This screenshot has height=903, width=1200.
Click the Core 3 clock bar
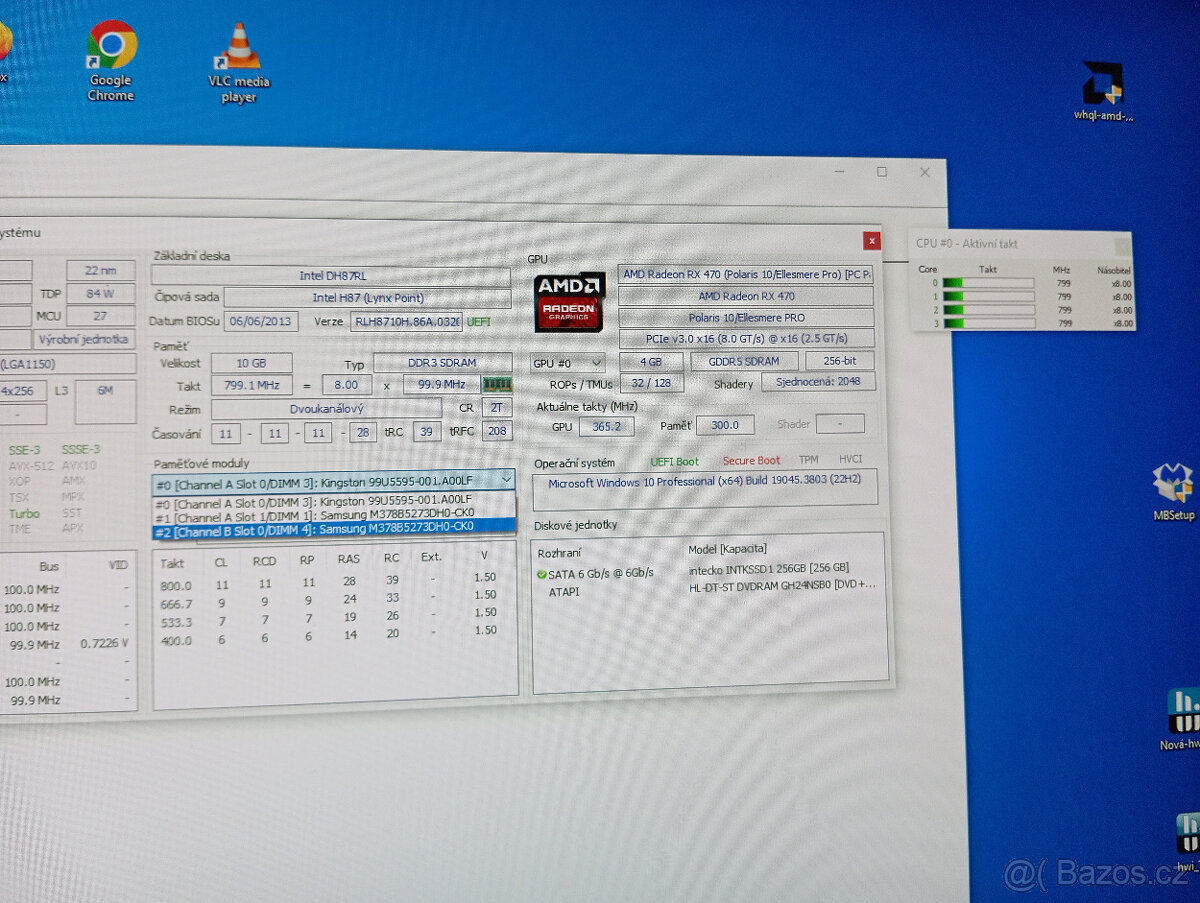tap(987, 323)
